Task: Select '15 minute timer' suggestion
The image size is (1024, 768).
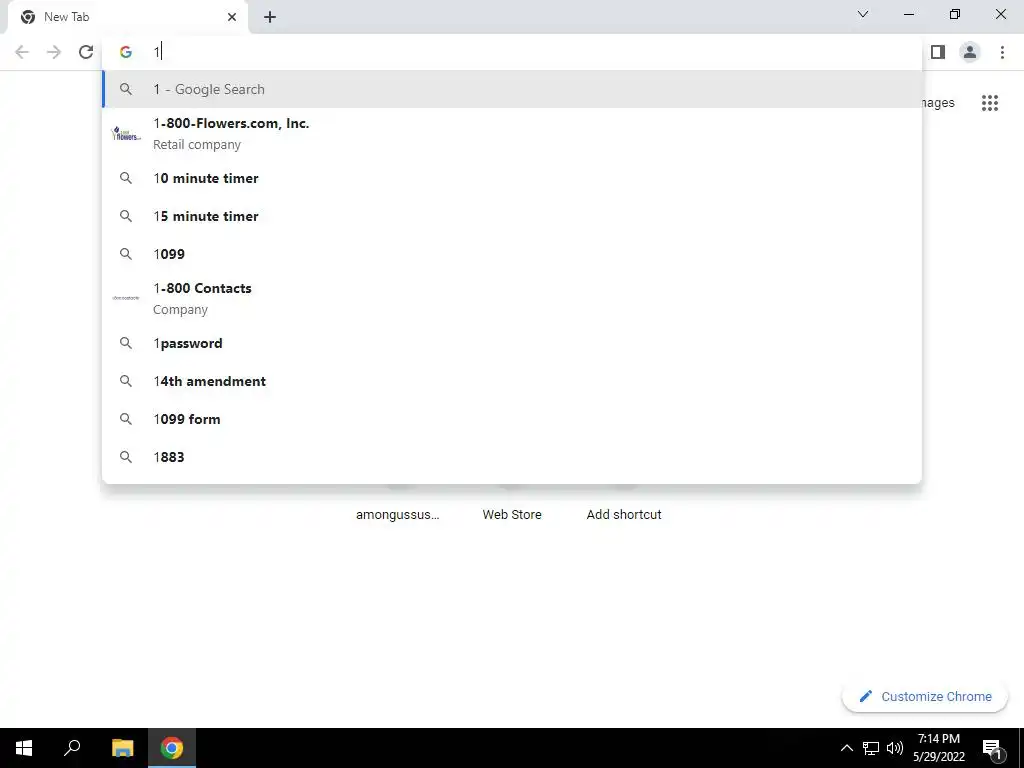Action: point(512,216)
